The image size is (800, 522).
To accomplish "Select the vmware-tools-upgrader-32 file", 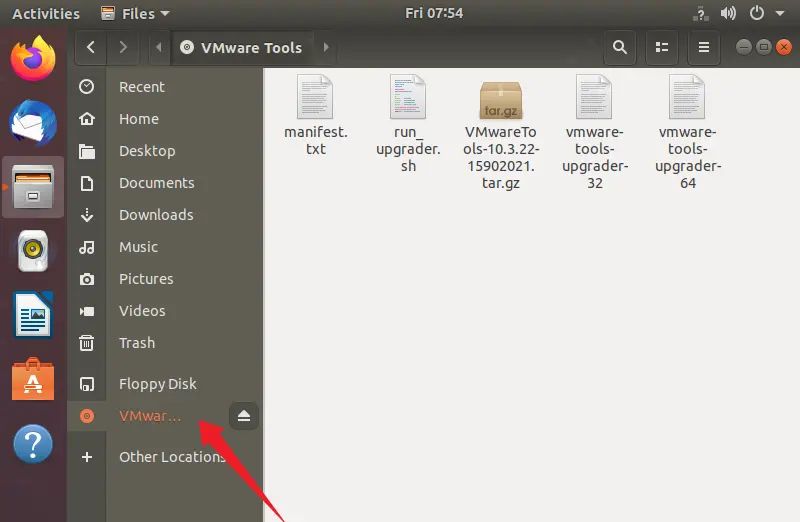I will click(x=594, y=133).
